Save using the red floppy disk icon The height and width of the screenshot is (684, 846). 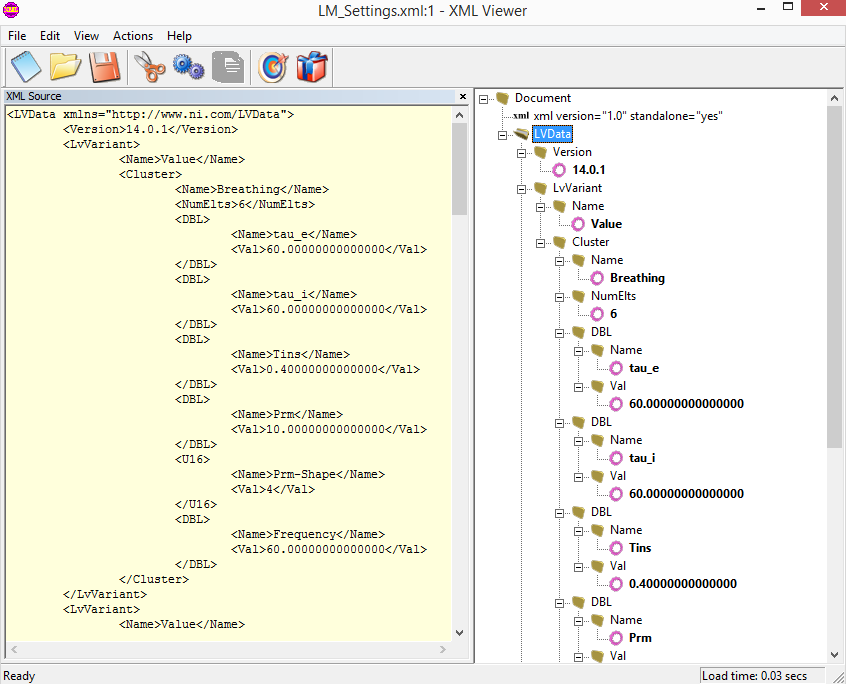tap(105, 67)
